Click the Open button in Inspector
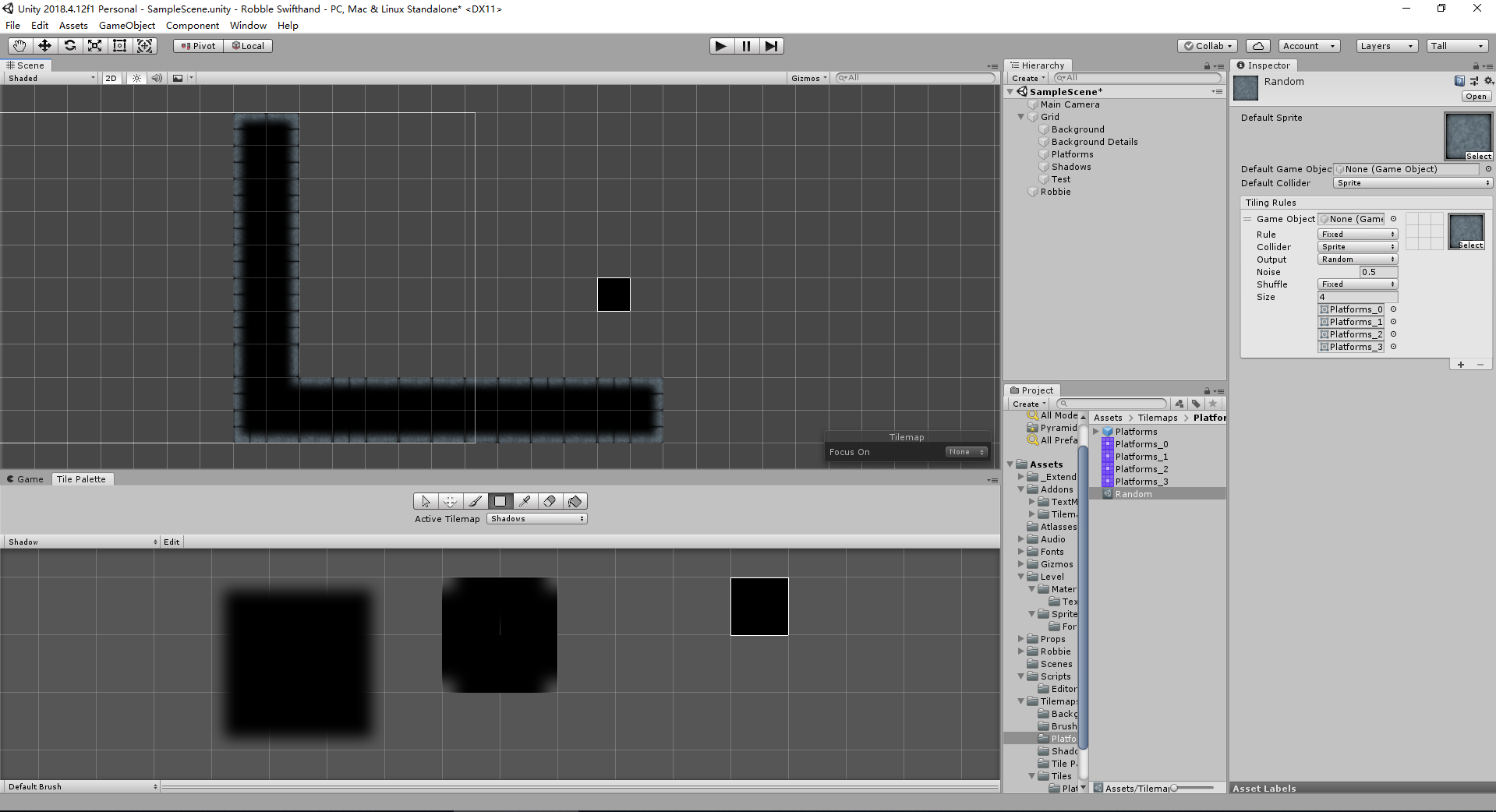Image resolution: width=1496 pixels, height=812 pixels. tap(1476, 97)
